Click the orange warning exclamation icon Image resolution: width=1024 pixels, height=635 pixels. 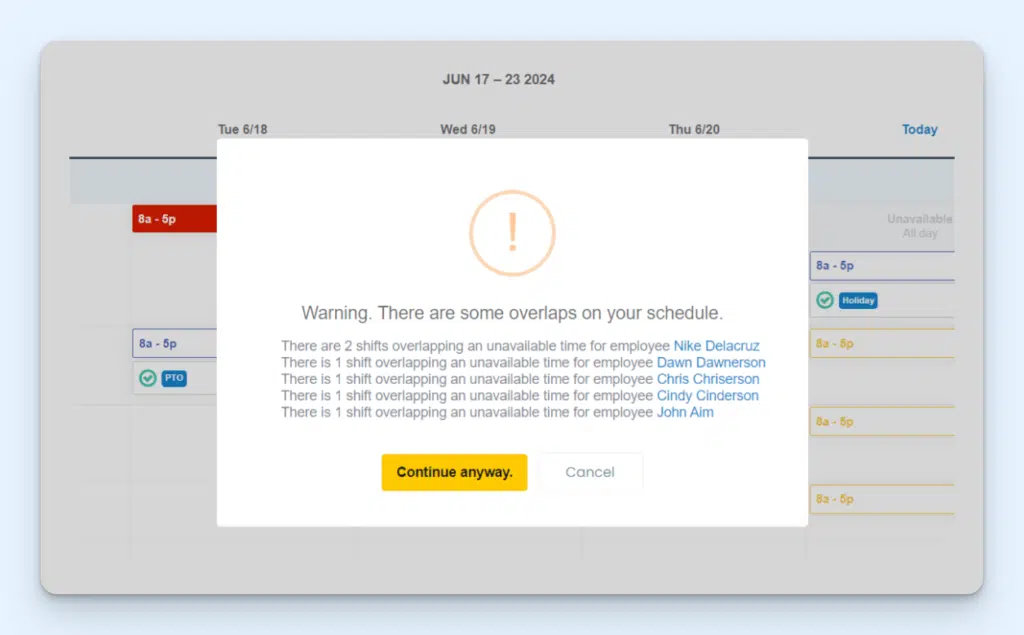[x=512, y=232]
